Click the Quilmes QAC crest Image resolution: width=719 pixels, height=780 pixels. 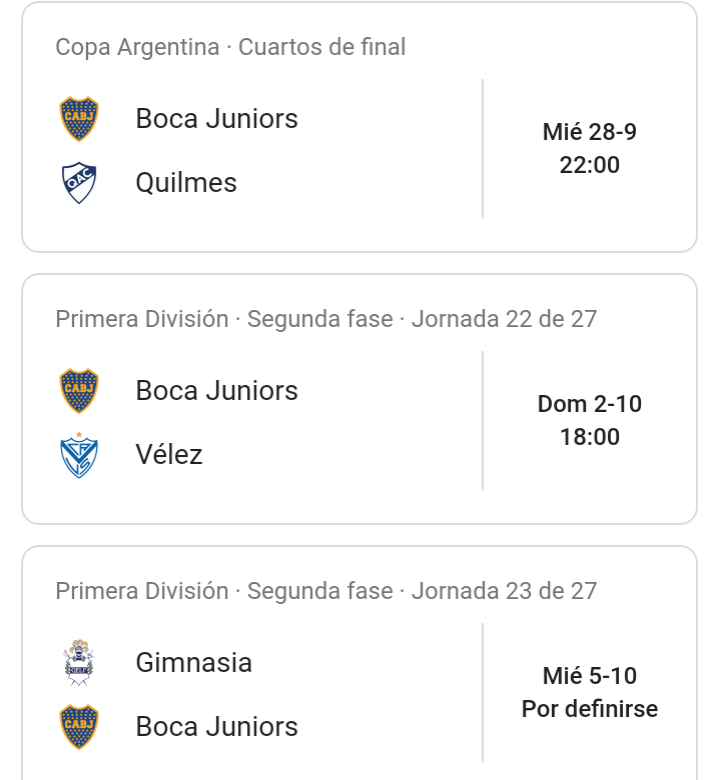pyautogui.click(x=79, y=183)
